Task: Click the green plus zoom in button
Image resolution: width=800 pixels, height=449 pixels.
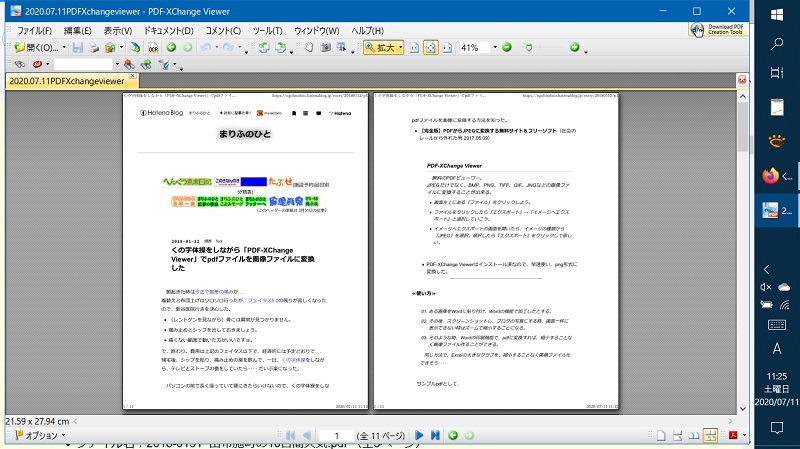Action: 574,47
